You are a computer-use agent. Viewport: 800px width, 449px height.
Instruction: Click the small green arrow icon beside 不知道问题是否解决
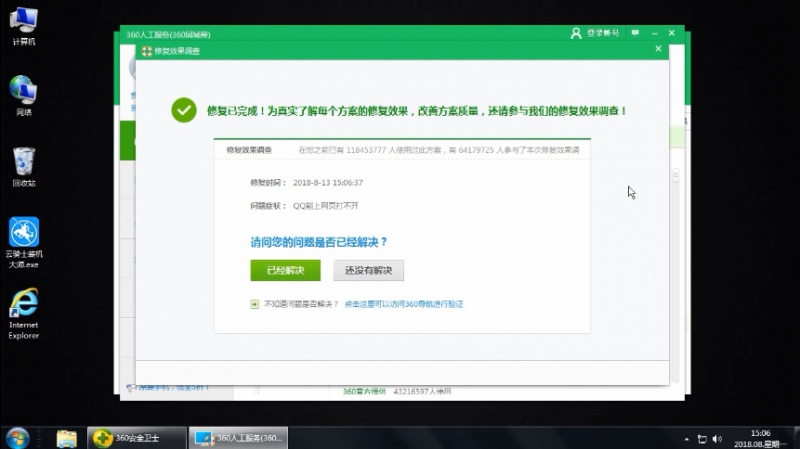(255, 304)
